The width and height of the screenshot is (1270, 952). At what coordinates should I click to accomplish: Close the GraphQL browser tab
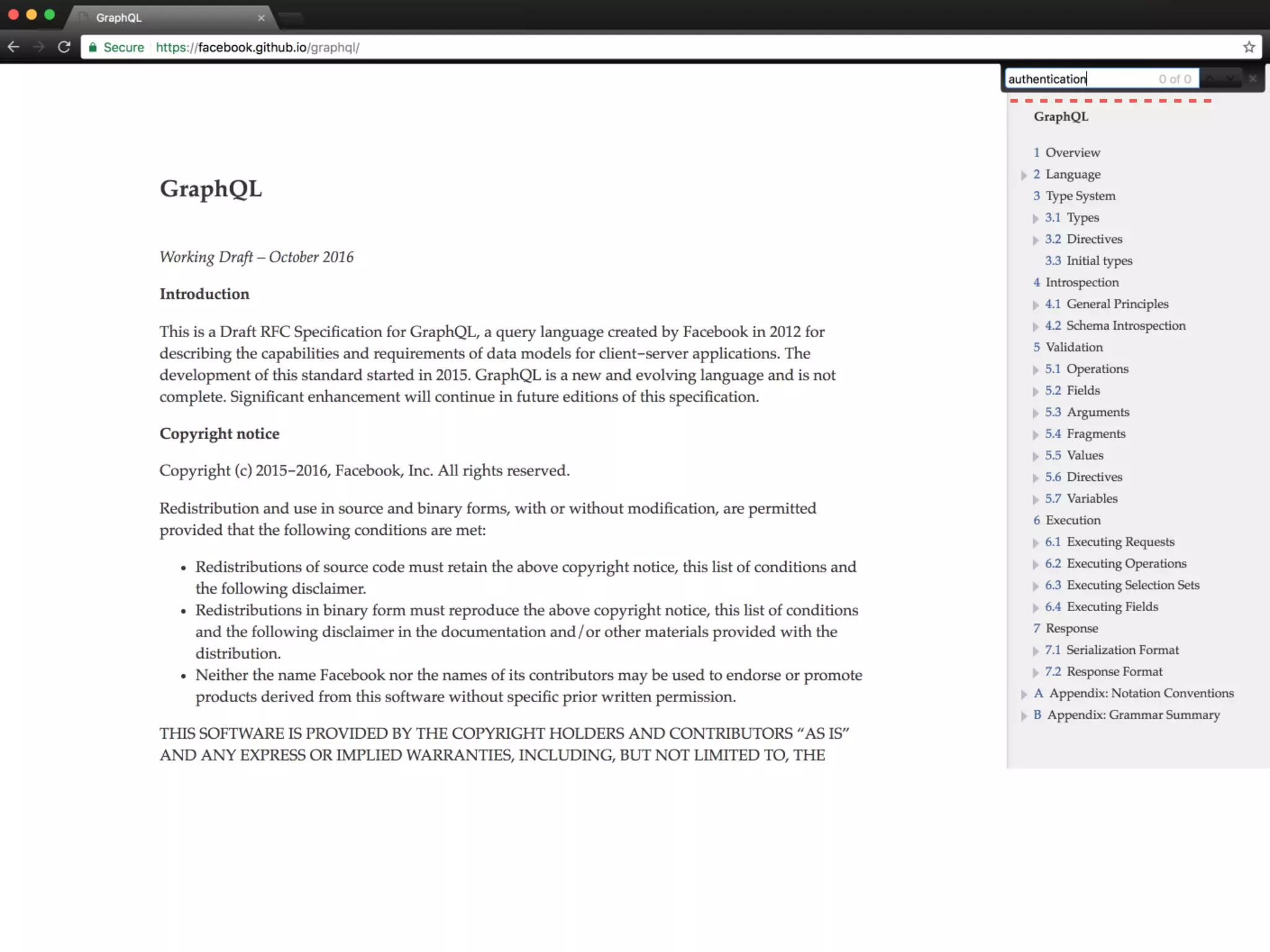tap(261, 18)
